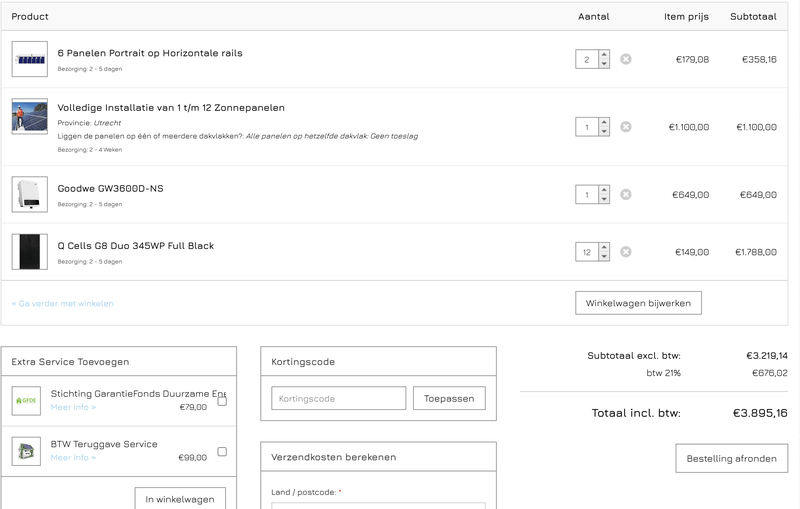The width and height of the screenshot is (800, 509).
Task: Click Subtotaal excl. btw value €3.219,14
Action: [767, 355]
